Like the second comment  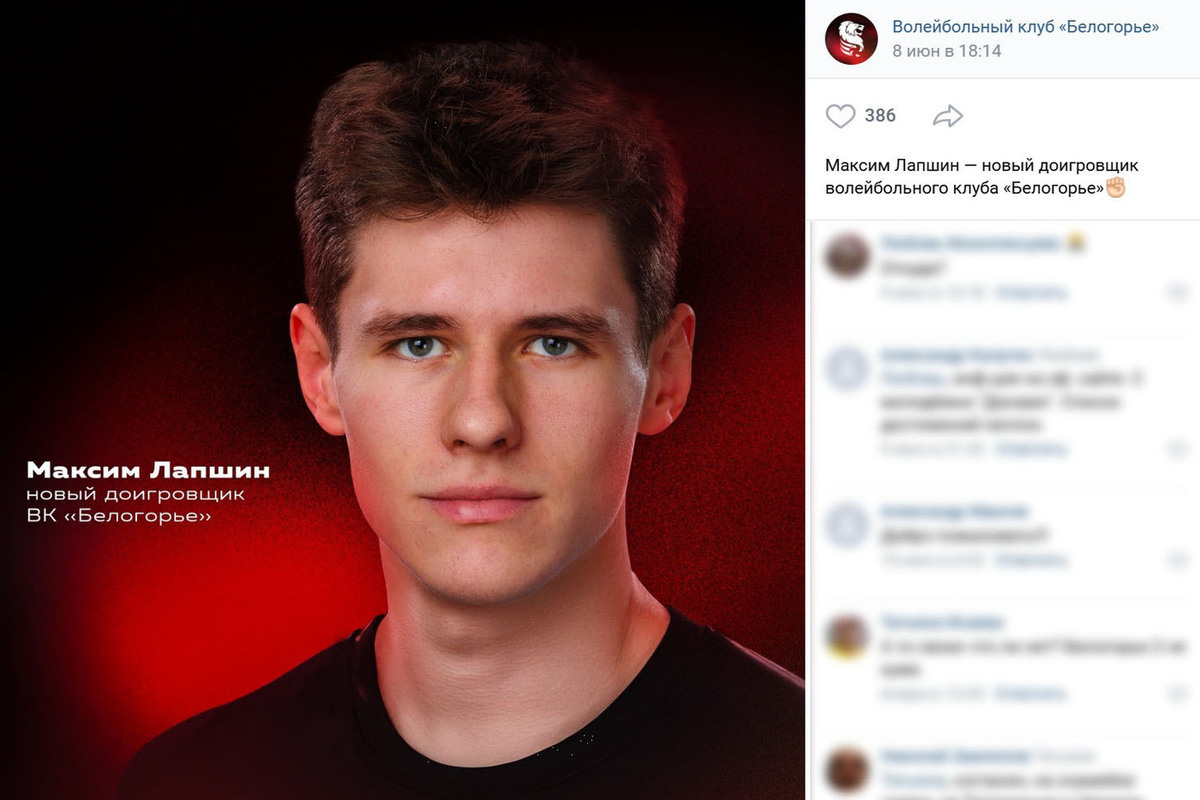tap(1177, 449)
